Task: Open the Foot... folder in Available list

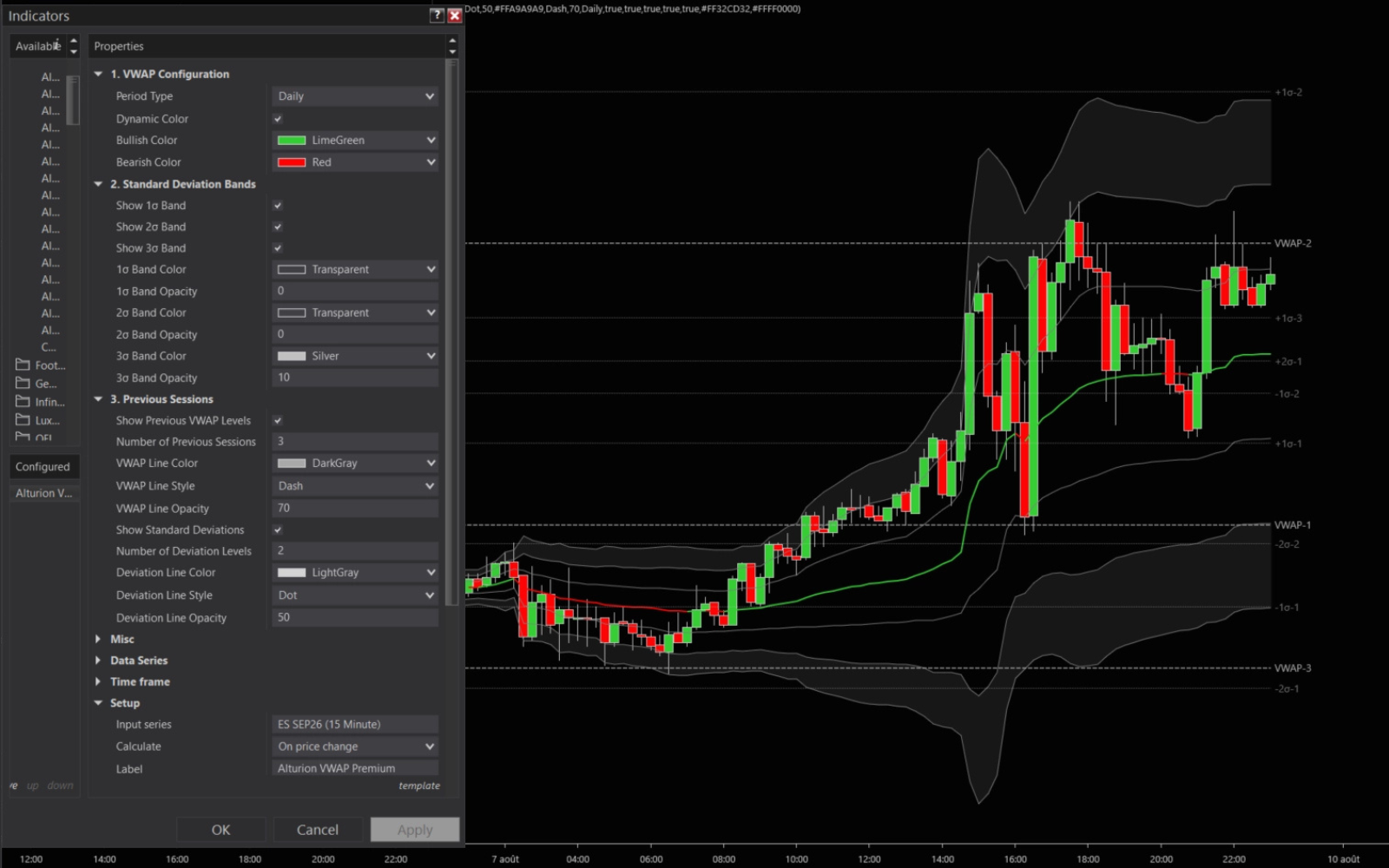Action: pyautogui.click(x=40, y=365)
